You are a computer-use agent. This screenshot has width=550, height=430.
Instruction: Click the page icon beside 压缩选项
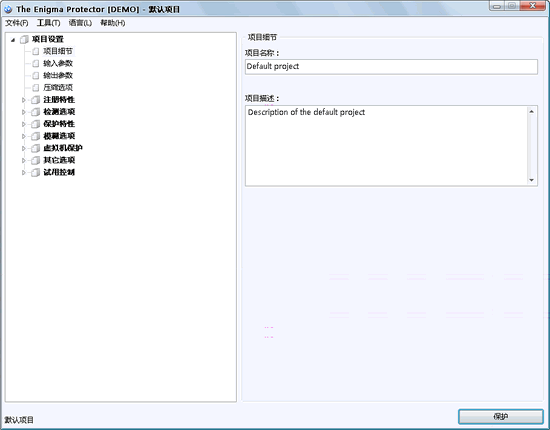click(35, 88)
